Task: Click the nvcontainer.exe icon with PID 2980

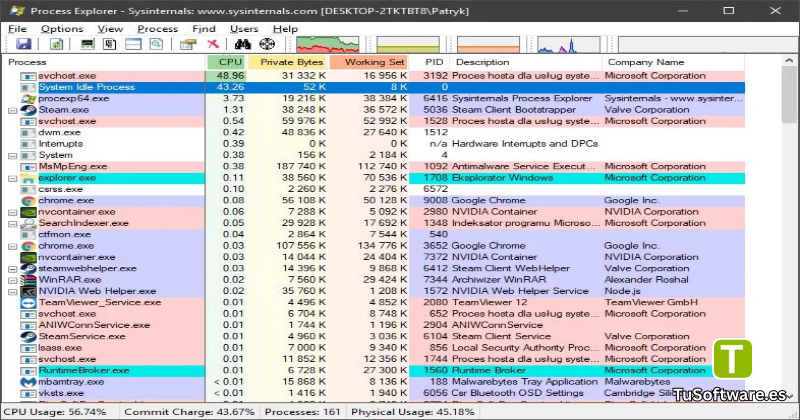Action: (x=28, y=212)
